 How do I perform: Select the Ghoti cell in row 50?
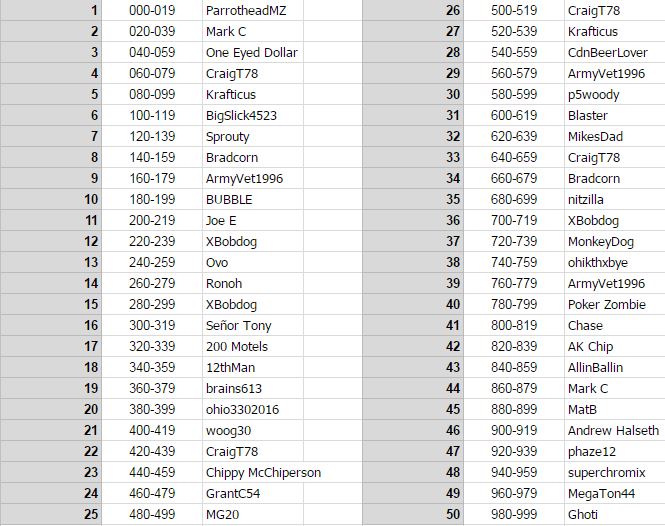coord(615,515)
